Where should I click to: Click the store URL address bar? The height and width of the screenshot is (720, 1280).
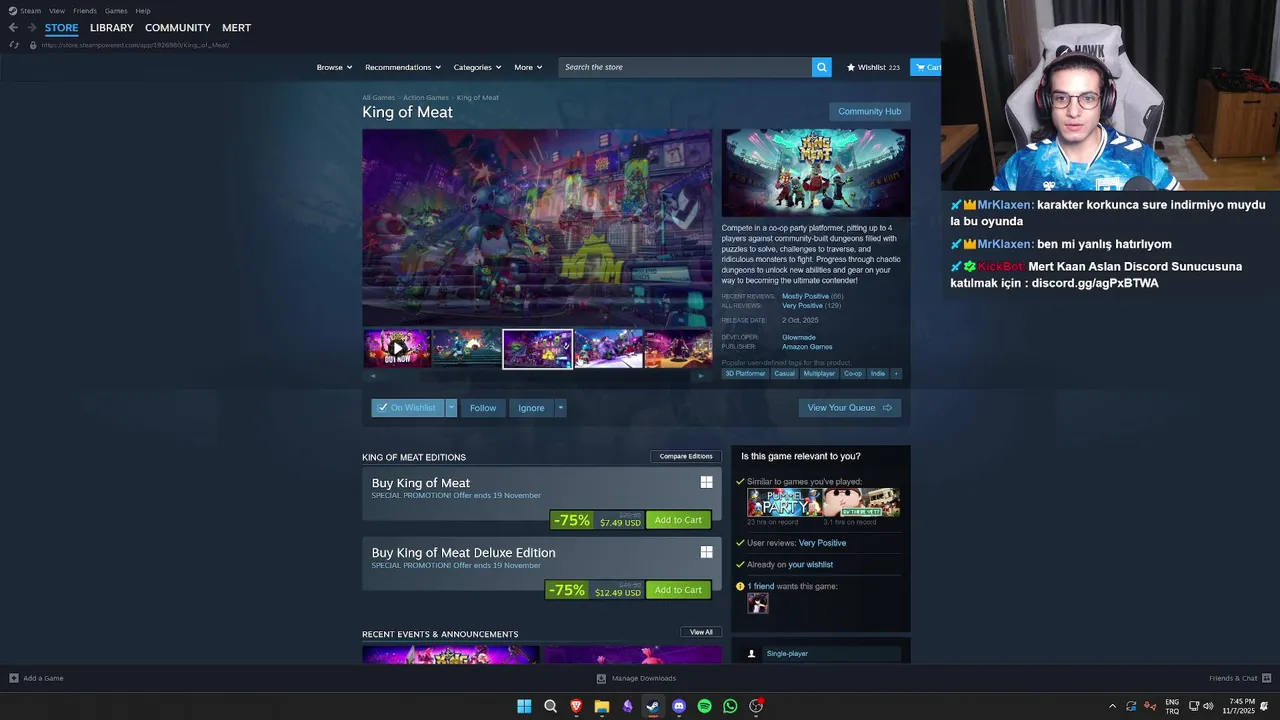tap(135, 45)
